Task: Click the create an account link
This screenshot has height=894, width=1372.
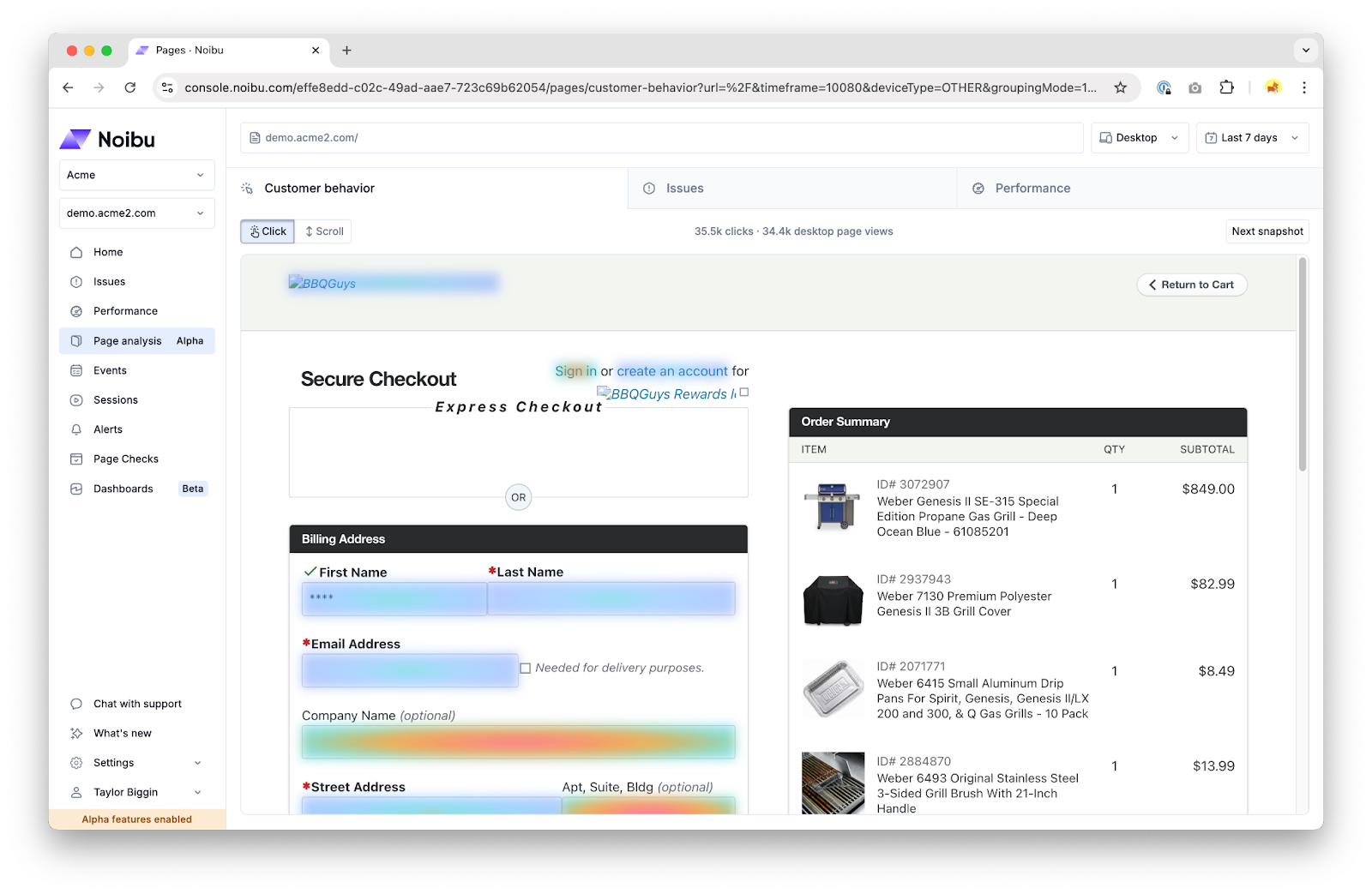Action: (672, 371)
